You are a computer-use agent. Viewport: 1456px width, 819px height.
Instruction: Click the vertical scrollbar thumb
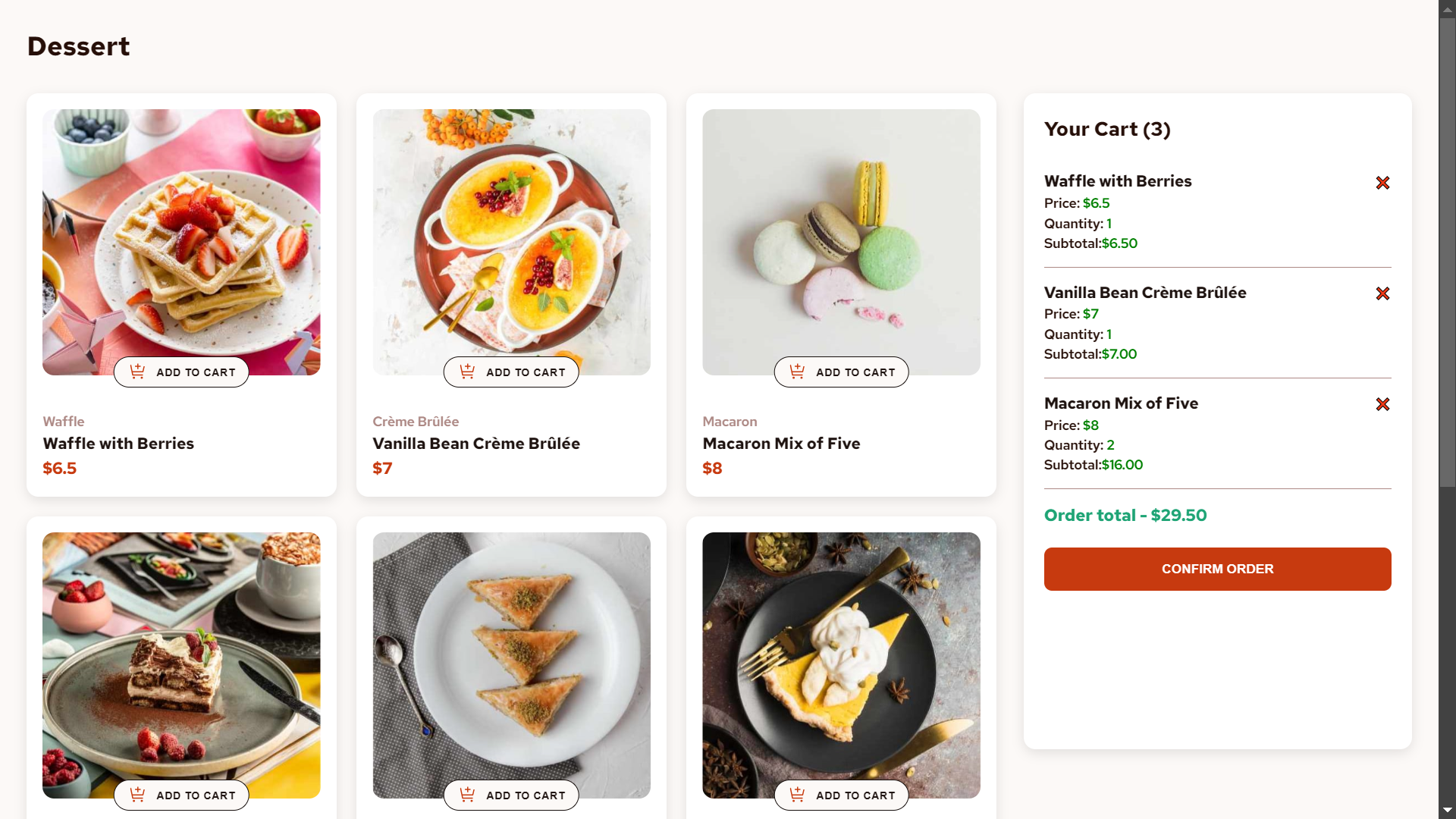tap(1447, 250)
